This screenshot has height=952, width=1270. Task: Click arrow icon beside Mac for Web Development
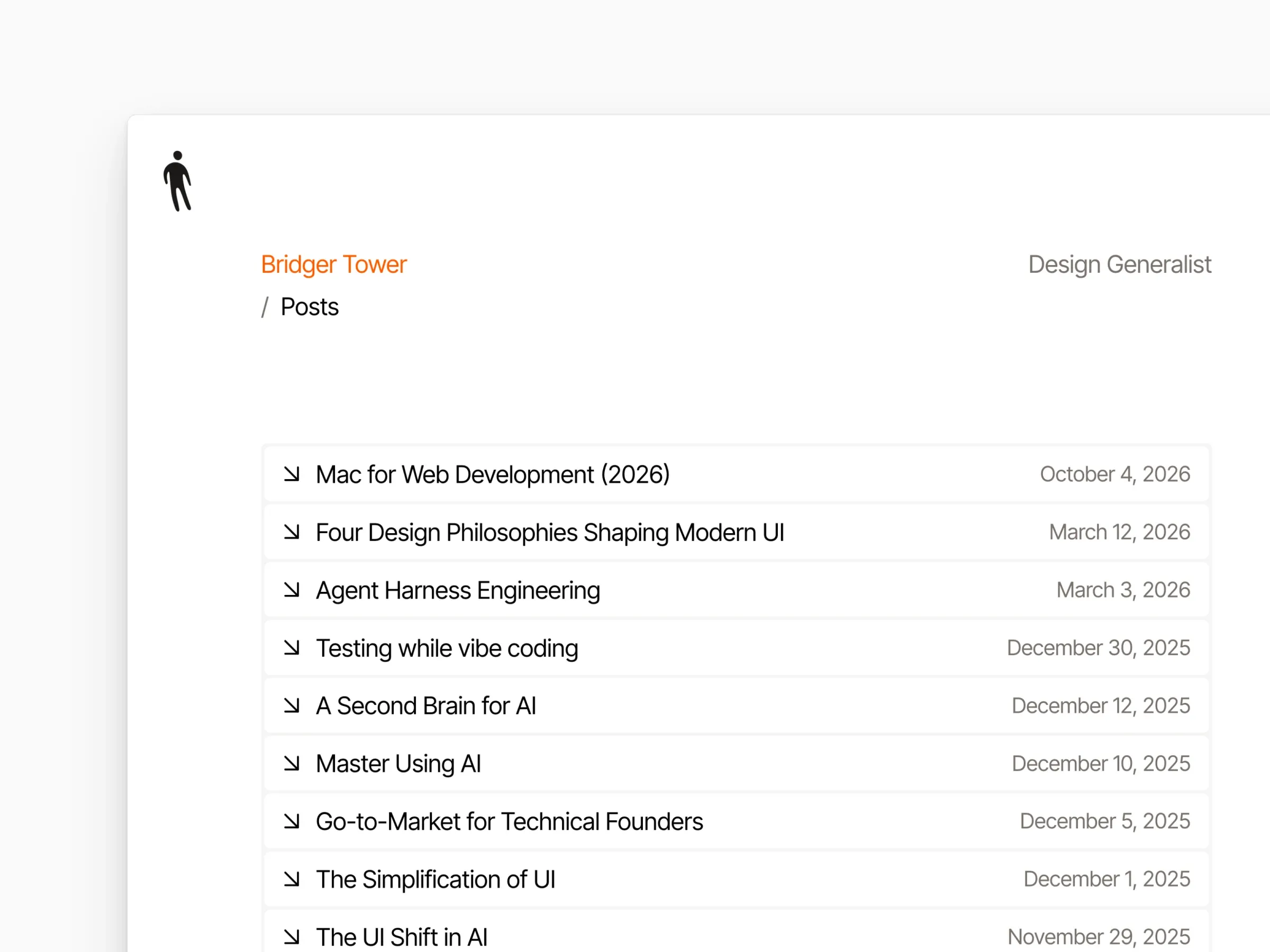click(x=292, y=474)
